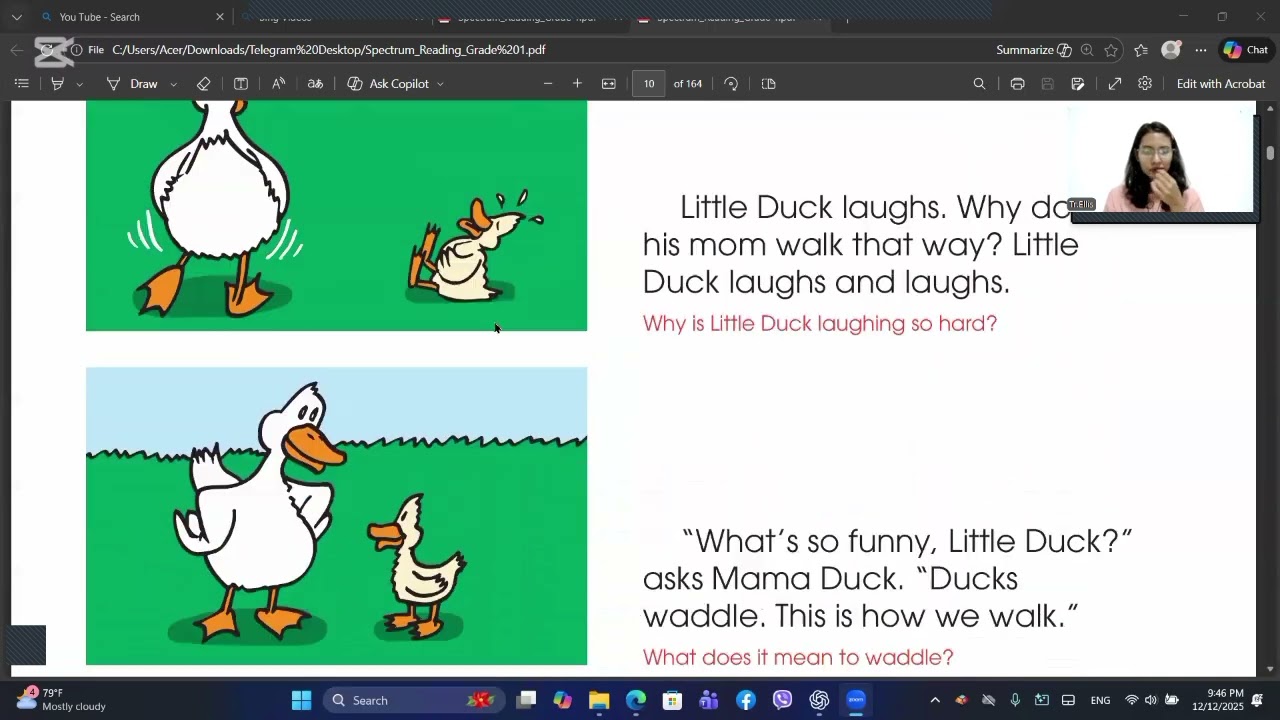The width and height of the screenshot is (1280, 720).
Task: Open ChatGPT from the taskbar
Action: (x=819, y=700)
